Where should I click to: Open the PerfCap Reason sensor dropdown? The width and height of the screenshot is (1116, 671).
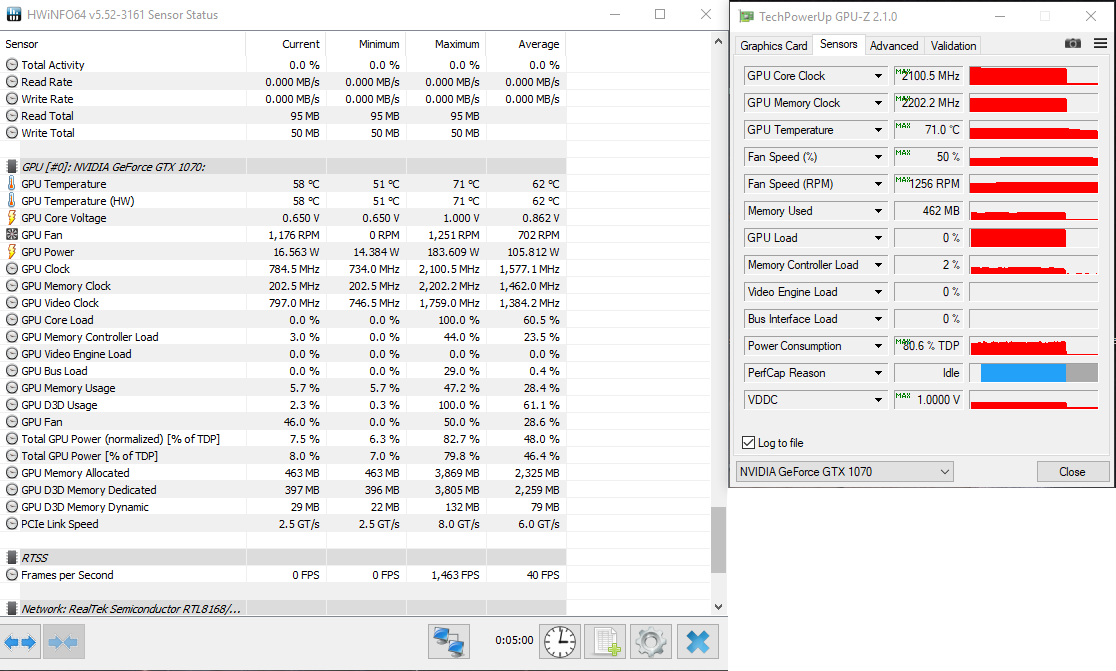[878, 374]
